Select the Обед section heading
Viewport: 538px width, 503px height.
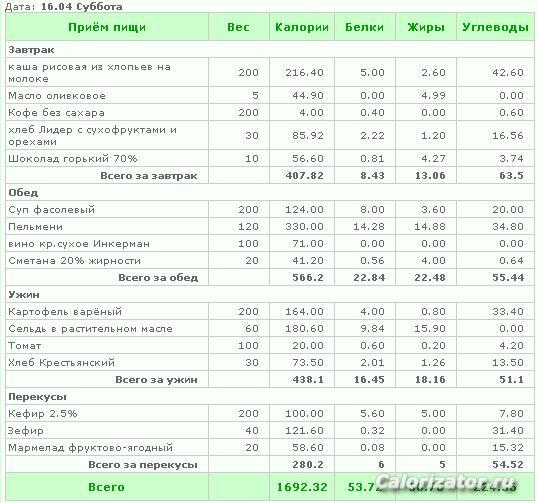[23, 192]
